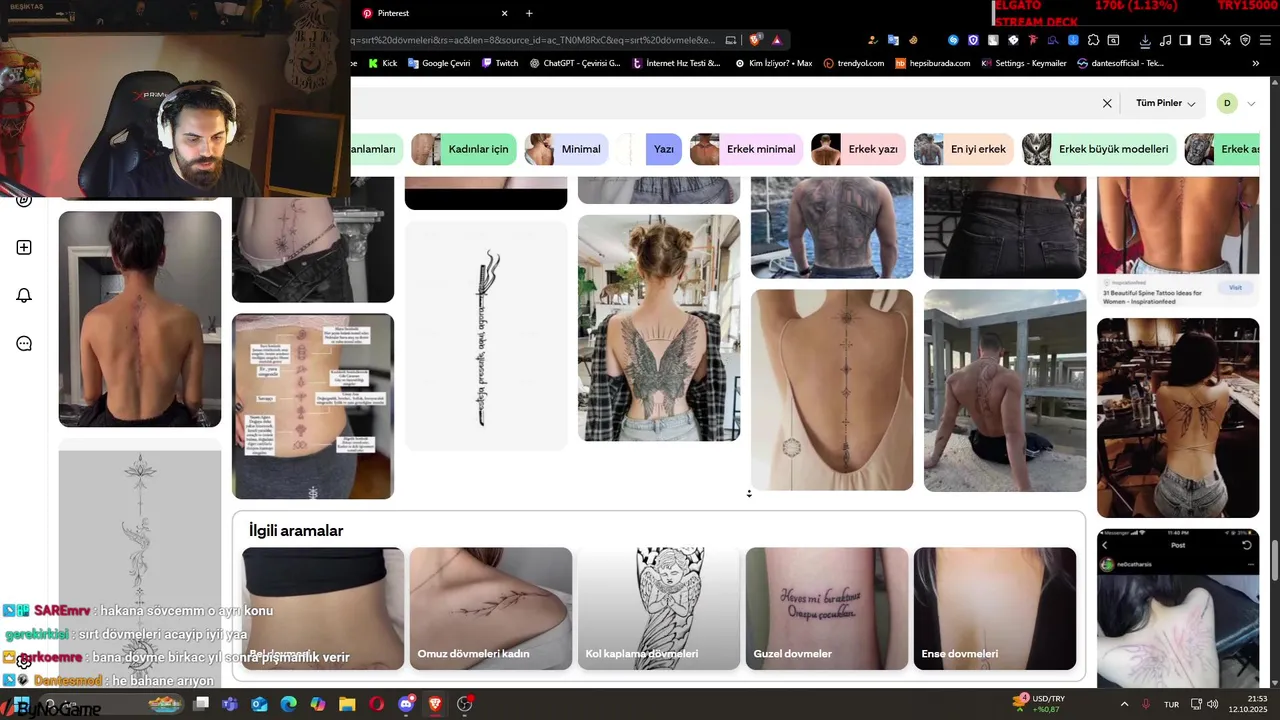The image size is (1280, 720).
Task: Open the Twitch bookmark
Action: click(x=499, y=63)
